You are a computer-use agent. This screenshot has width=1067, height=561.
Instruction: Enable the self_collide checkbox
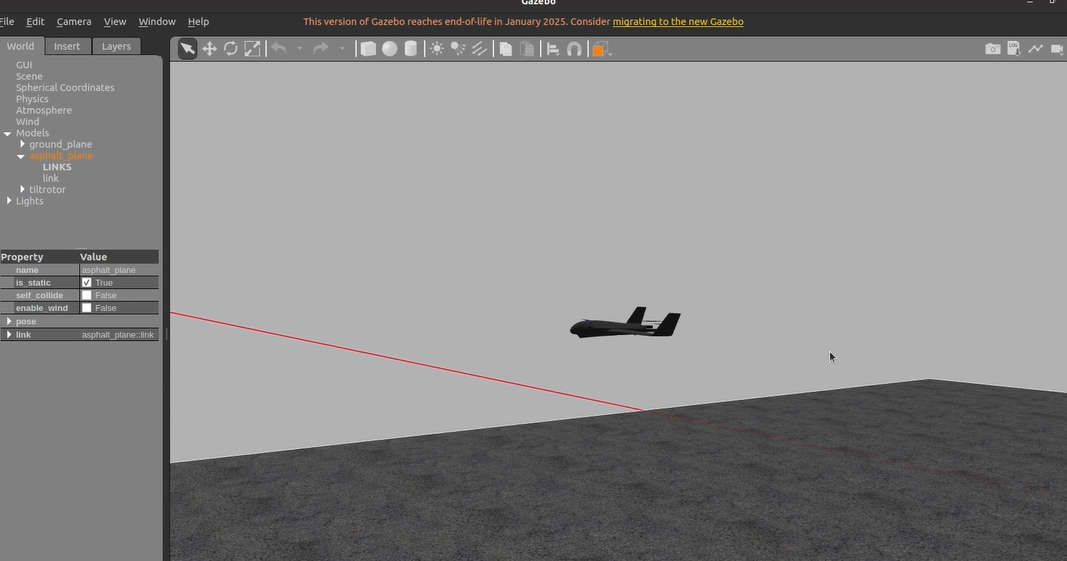point(87,296)
